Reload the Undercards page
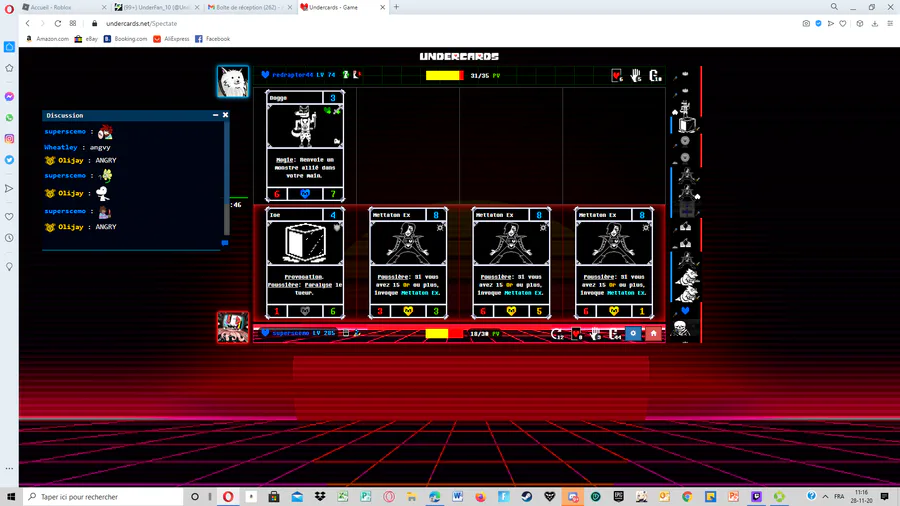Image resolution: width=900 pixels, height=506 pixels. pos(58,24)
